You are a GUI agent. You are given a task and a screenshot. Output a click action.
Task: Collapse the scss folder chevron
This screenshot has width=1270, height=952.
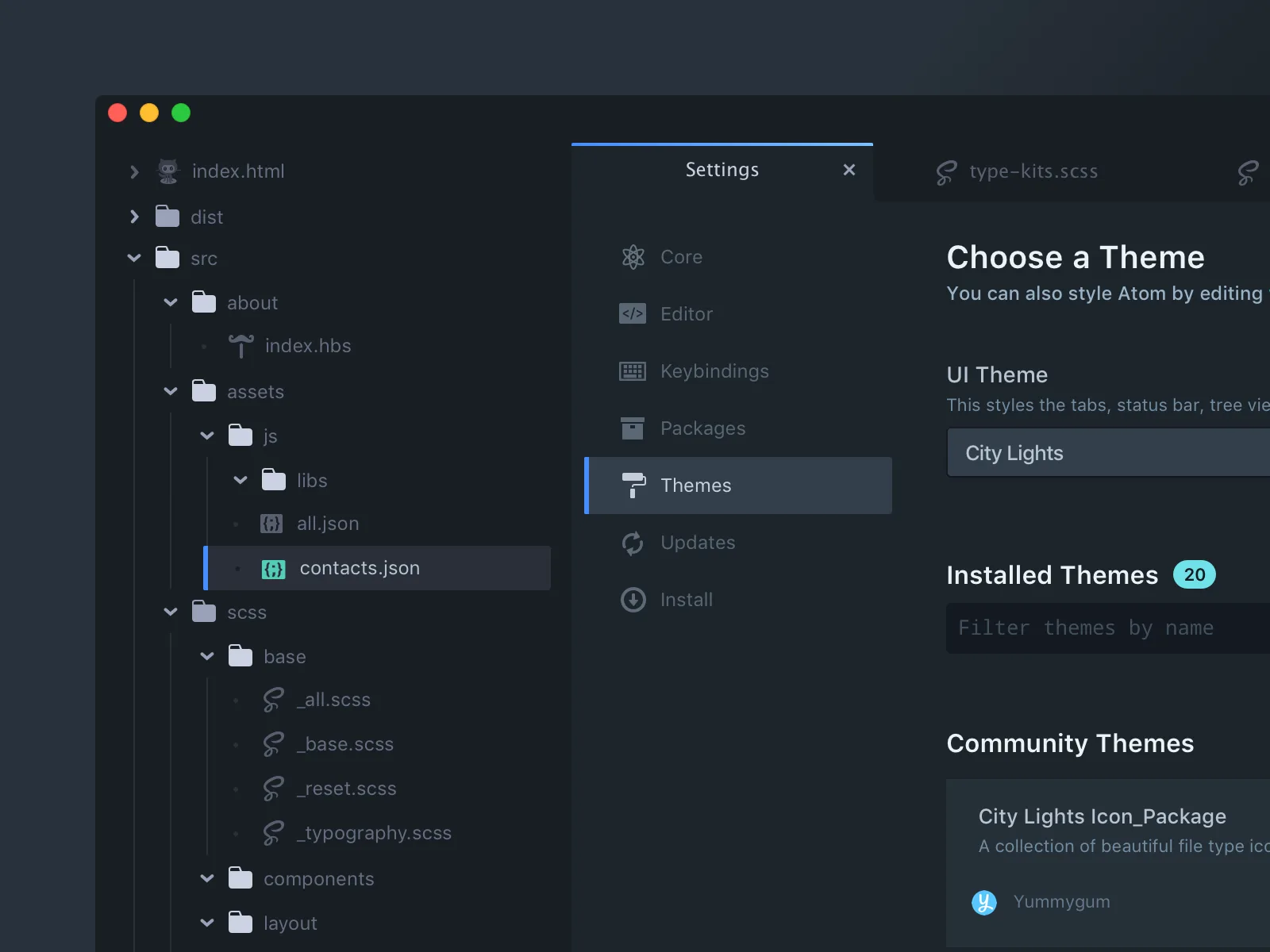(171, 612)
